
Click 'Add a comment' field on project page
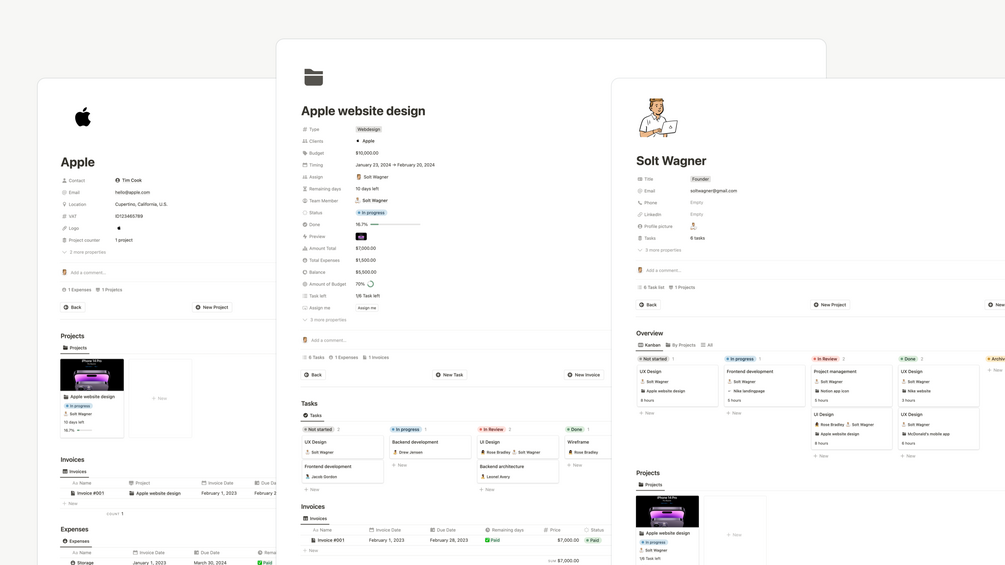pos(328,340)
